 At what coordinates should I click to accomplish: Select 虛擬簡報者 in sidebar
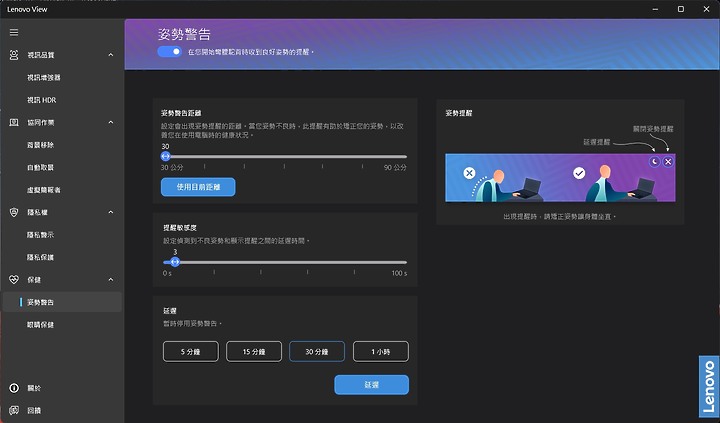(x=44, y=190)
